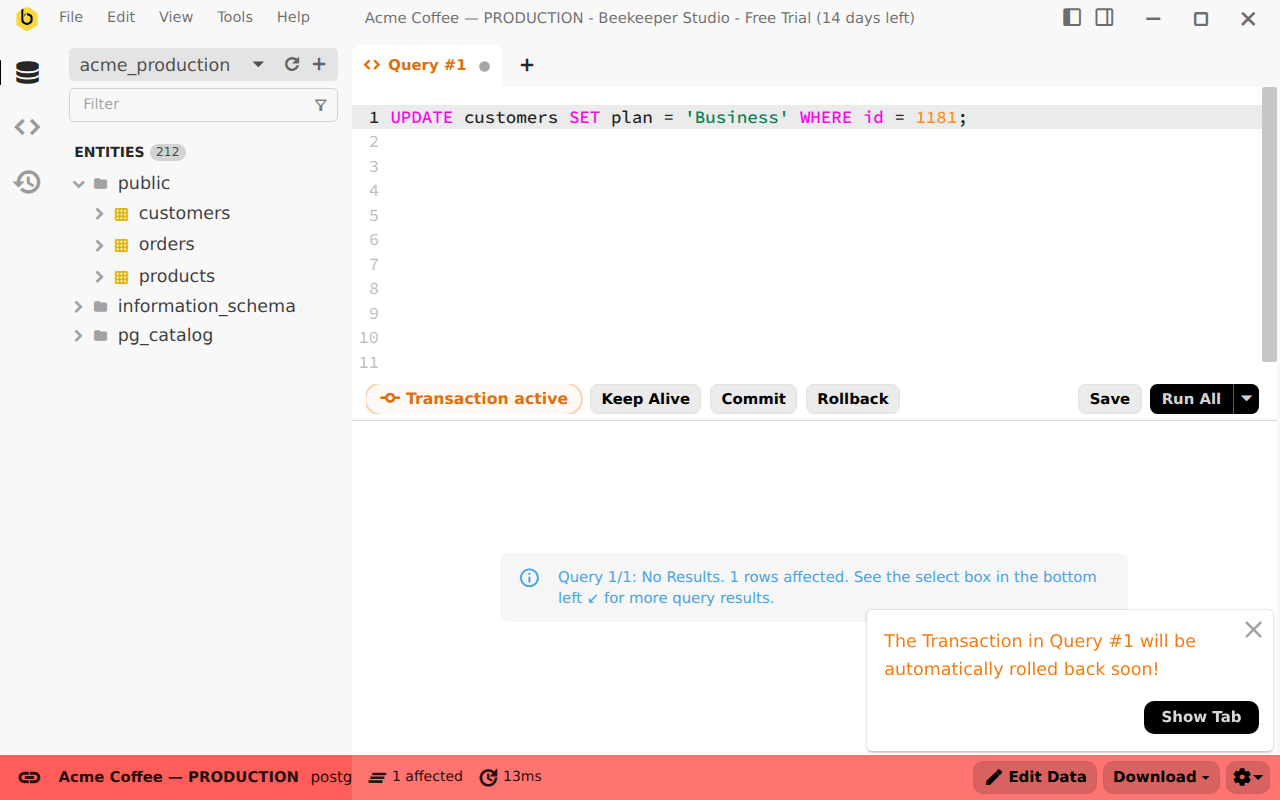Click the unsaved-changes dot on Query #1 tab
The width and height of the screenshot is (1280, 800).
click(485, 66)
